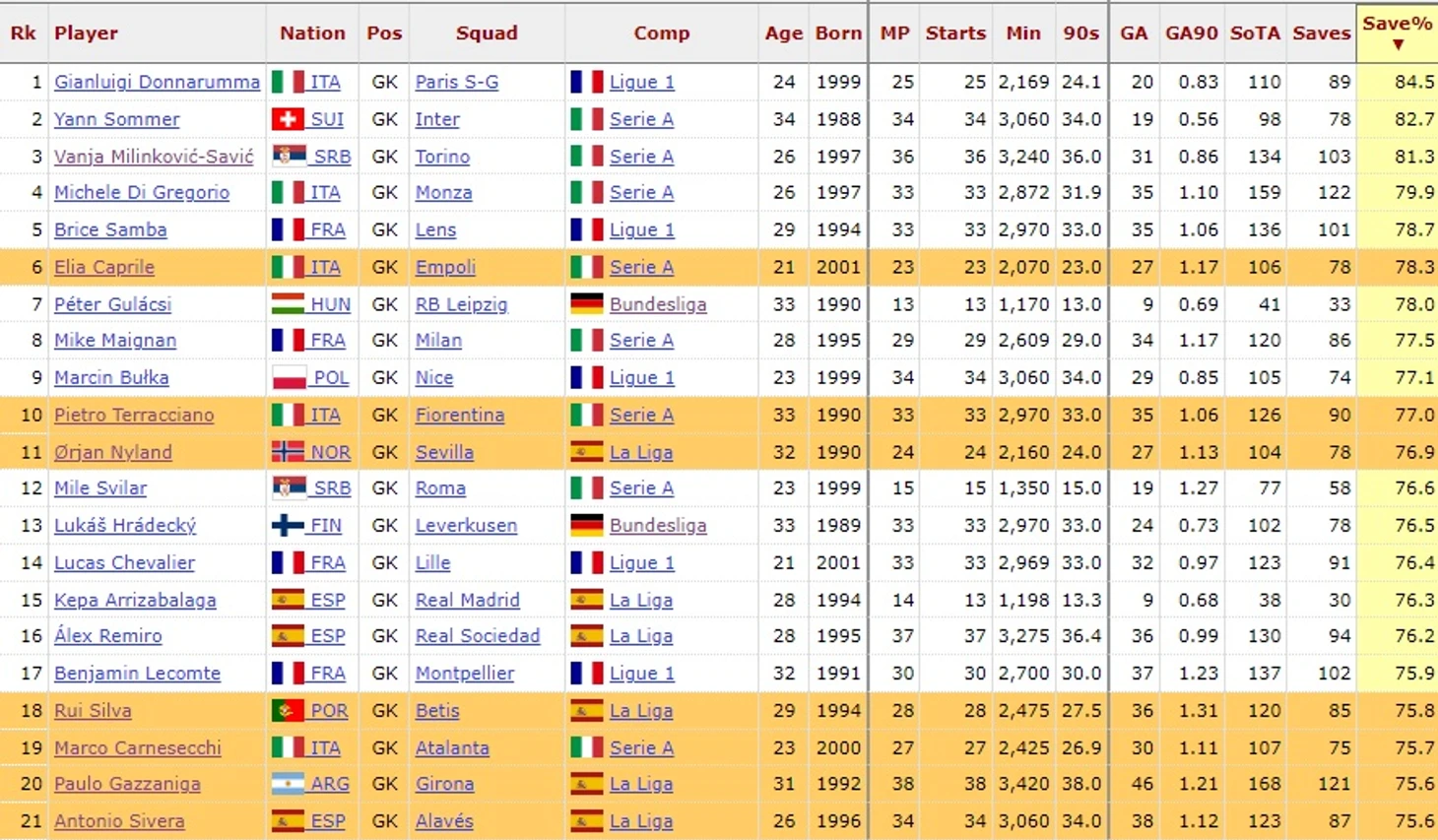Viewport: 1438px width, 840px height.
Task: Click the Germany flag beside Bundesliga in Hrádecký's row
Action: pyautogui.click(x=587, y=525)
